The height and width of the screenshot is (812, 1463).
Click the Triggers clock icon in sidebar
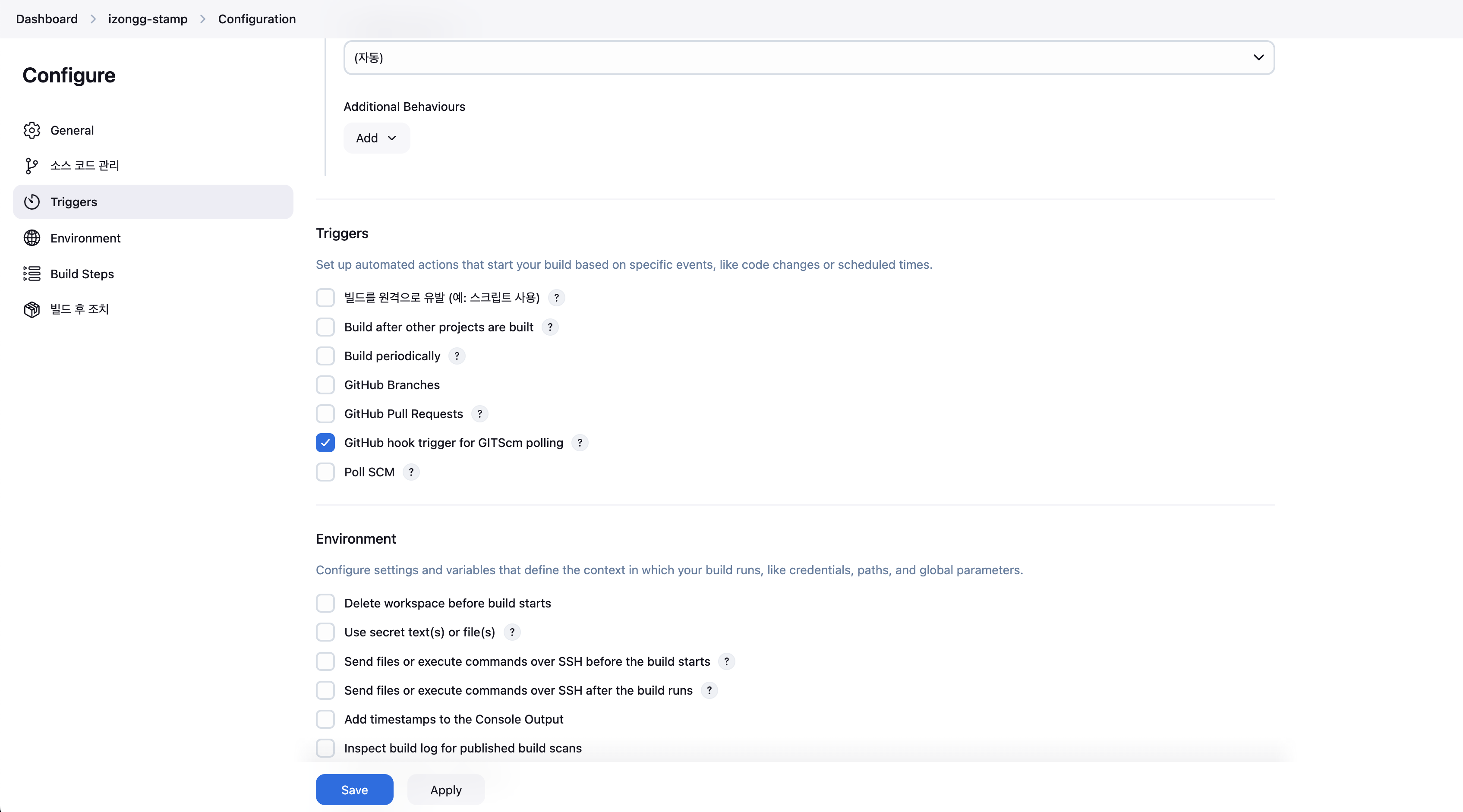point(32,201)
